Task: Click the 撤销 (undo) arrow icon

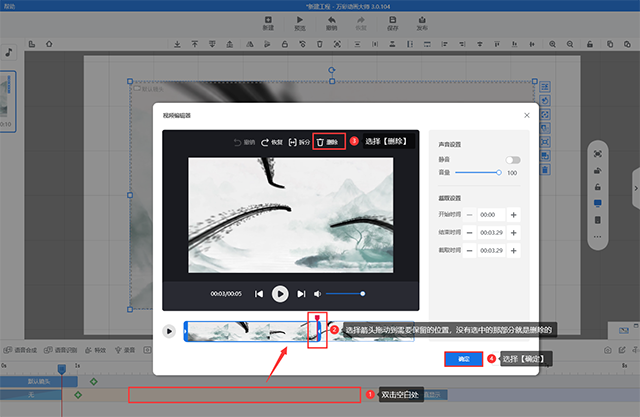Action: [238, 142]
